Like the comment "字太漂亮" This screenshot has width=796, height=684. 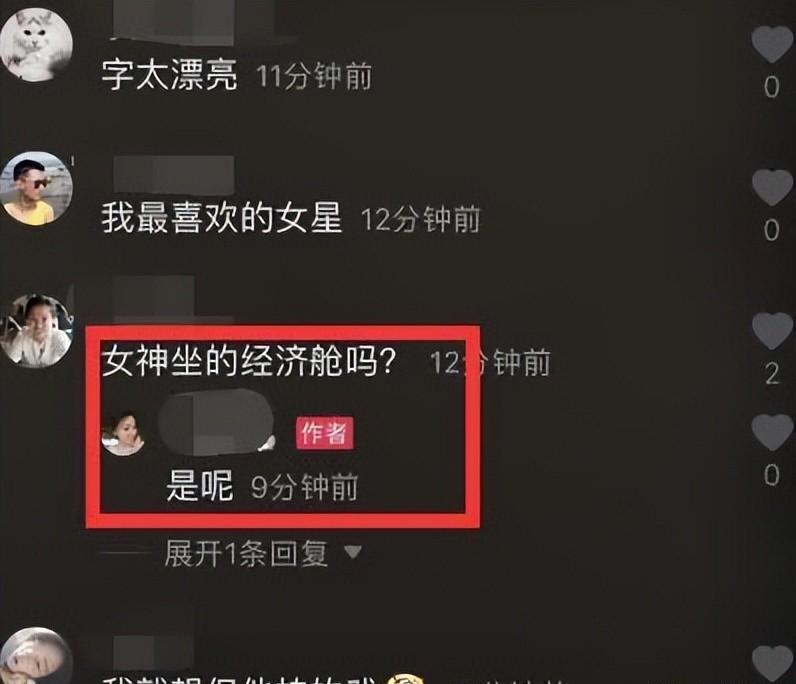pyautogui.click(x=772, y=45)
